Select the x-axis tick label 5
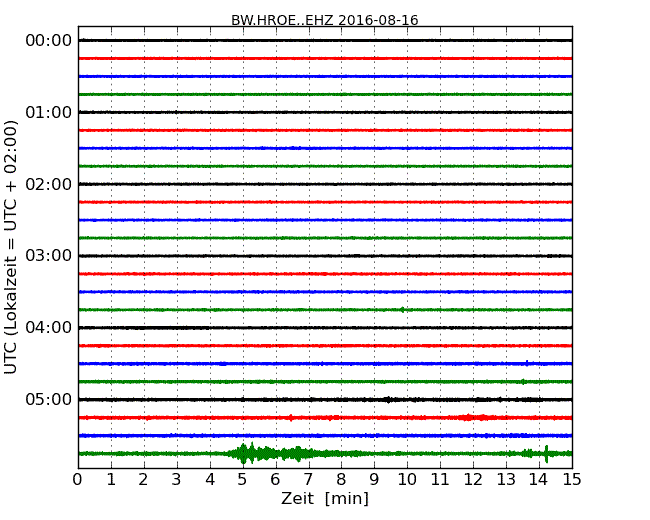Viewport: 650px width, 520px height. (x=243, y=480)
